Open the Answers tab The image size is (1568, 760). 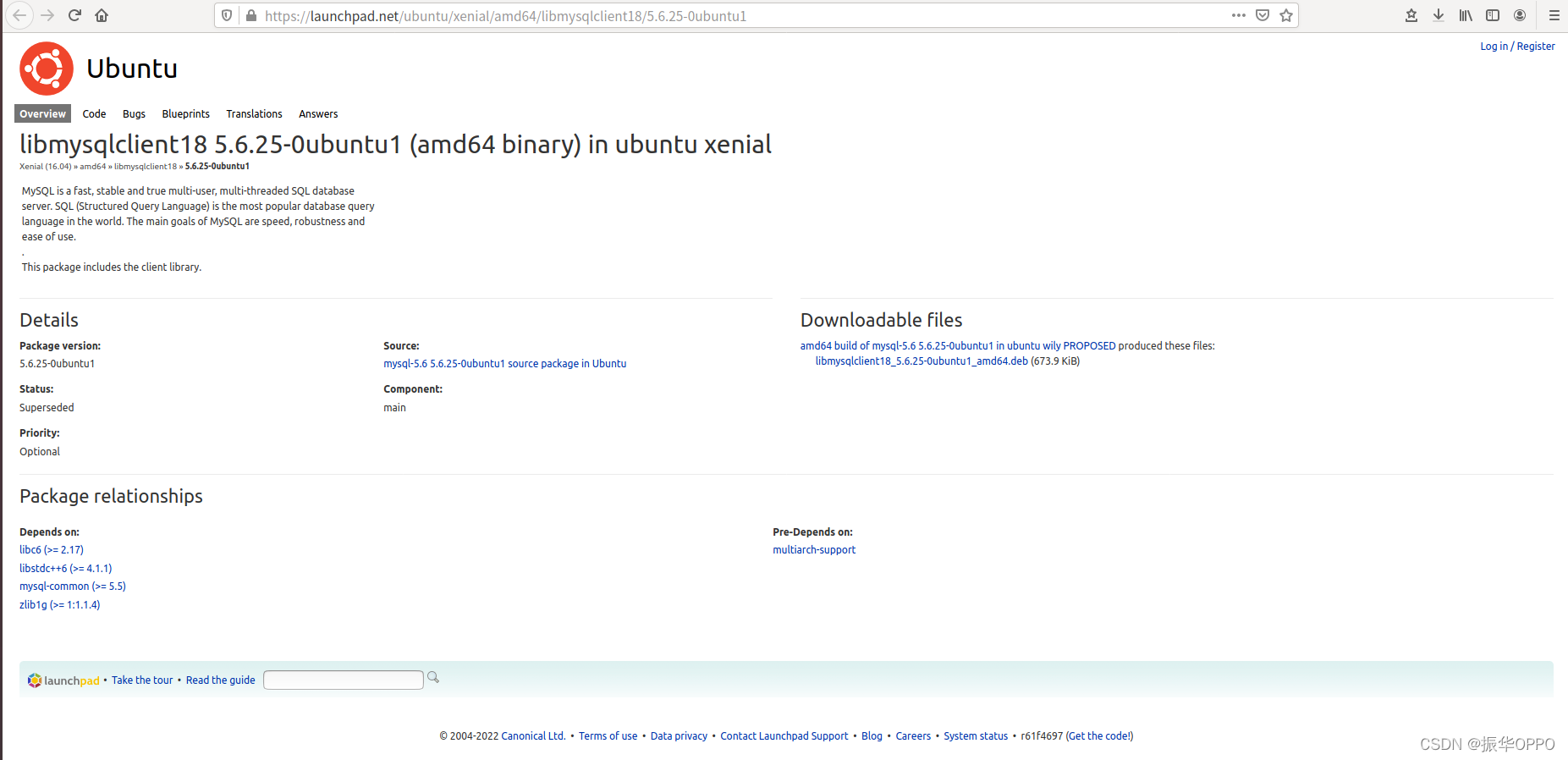click(x=318, y=113)
